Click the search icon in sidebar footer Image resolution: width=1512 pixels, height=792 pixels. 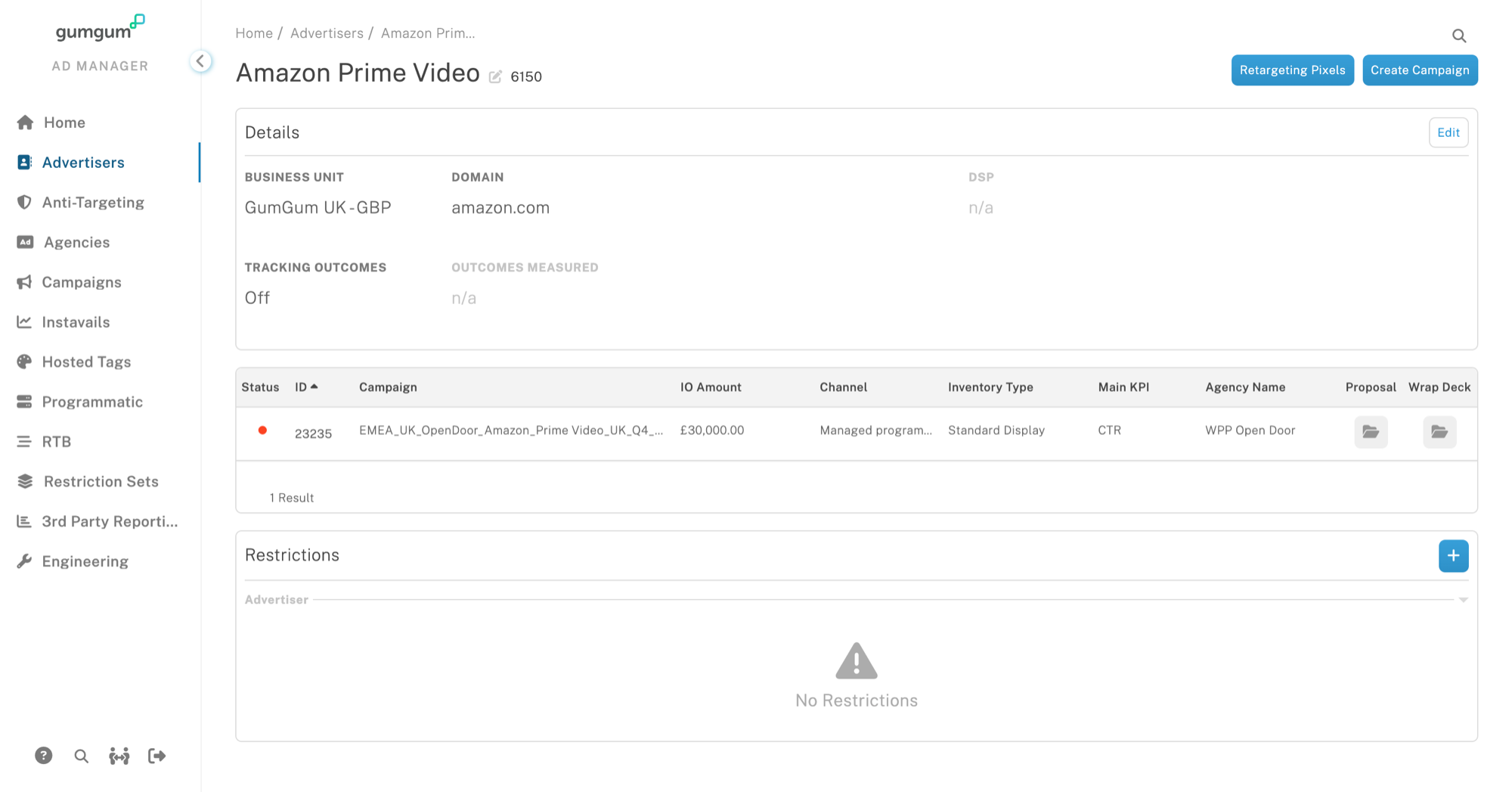point(81,756)
